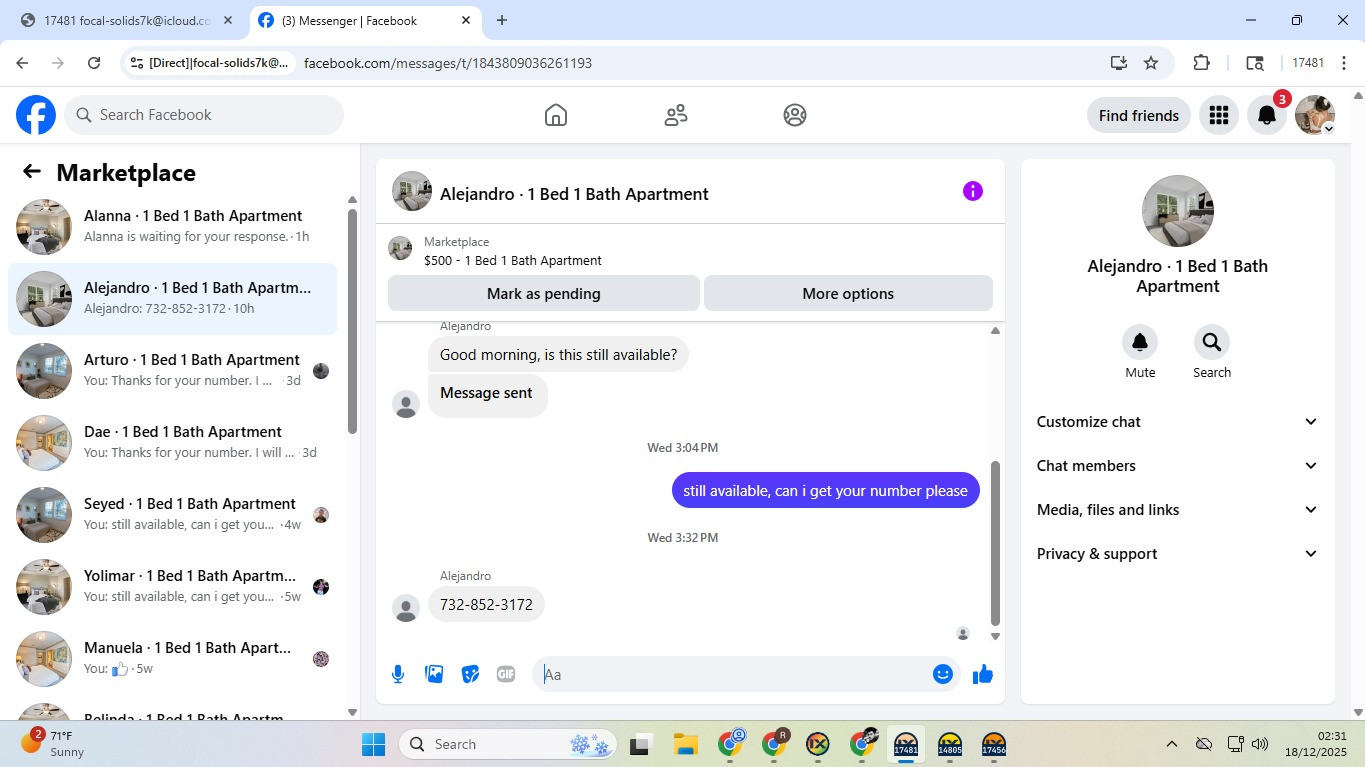The width and height of the screenshot is (1365, 767).
Task: Open the Groups icon in the top navigation
Action: tap(795, 115)
